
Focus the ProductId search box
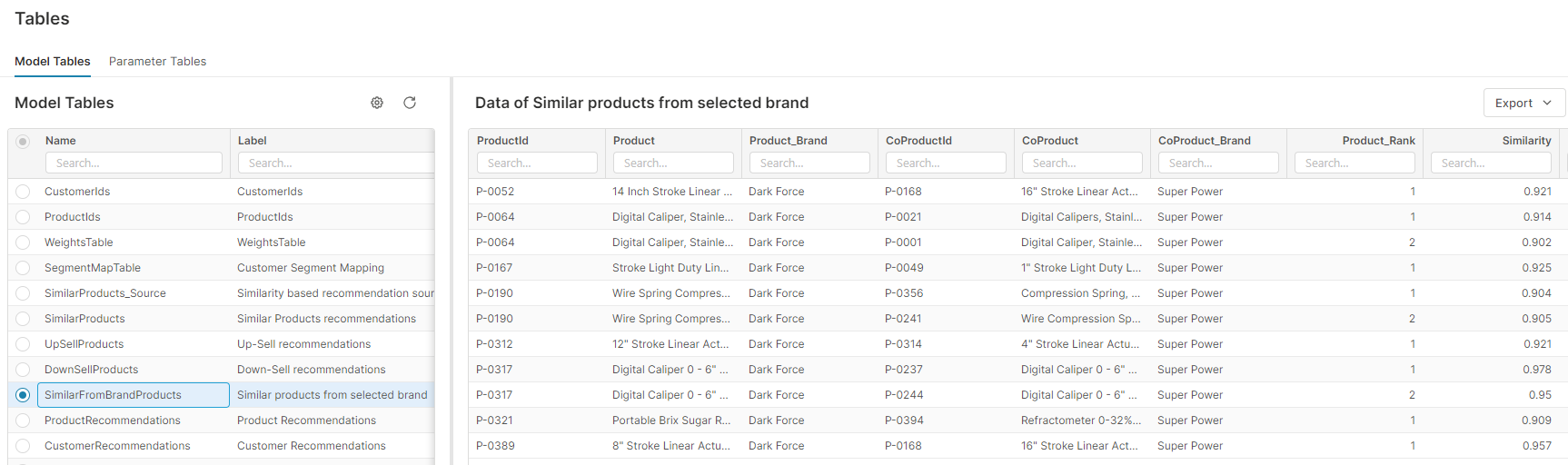coord(537,163)
